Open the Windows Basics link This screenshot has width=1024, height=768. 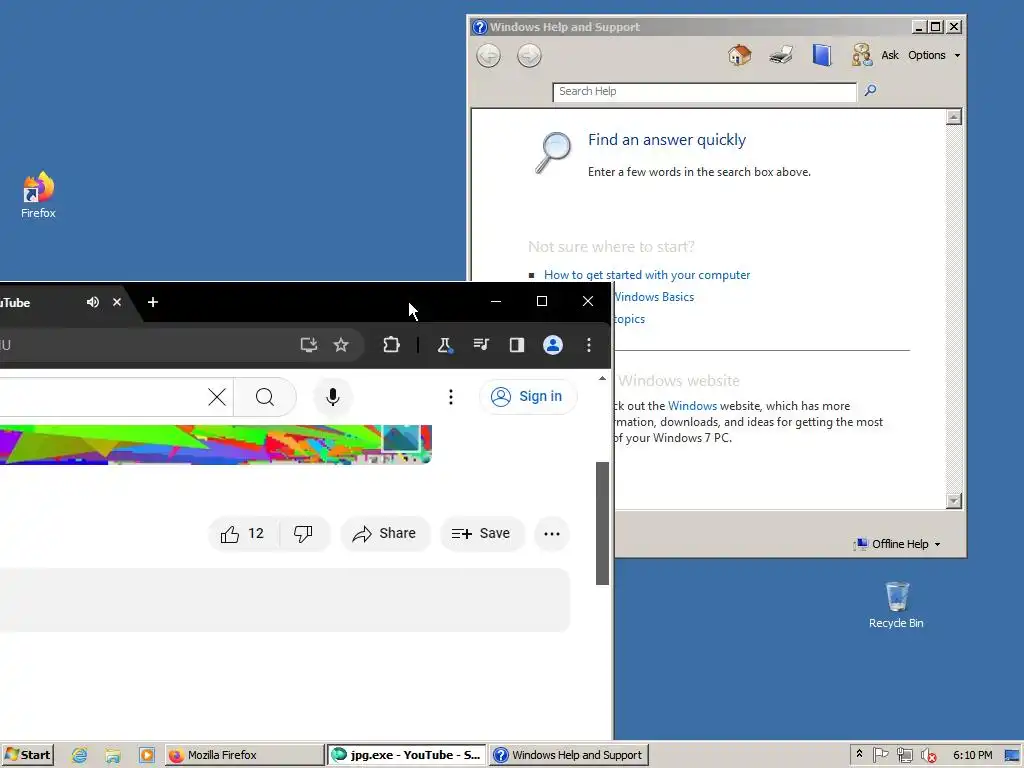click(x=654, y=297)
